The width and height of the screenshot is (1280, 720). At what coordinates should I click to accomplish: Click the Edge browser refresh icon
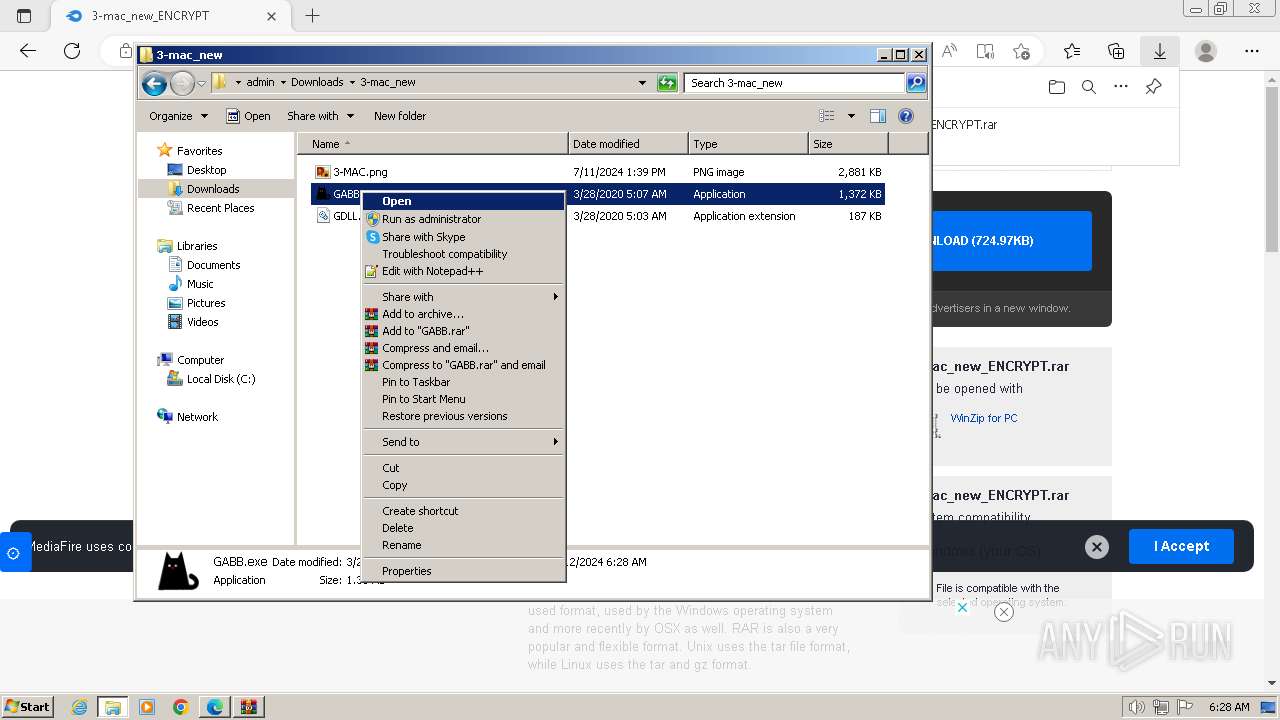pos(72,51)
